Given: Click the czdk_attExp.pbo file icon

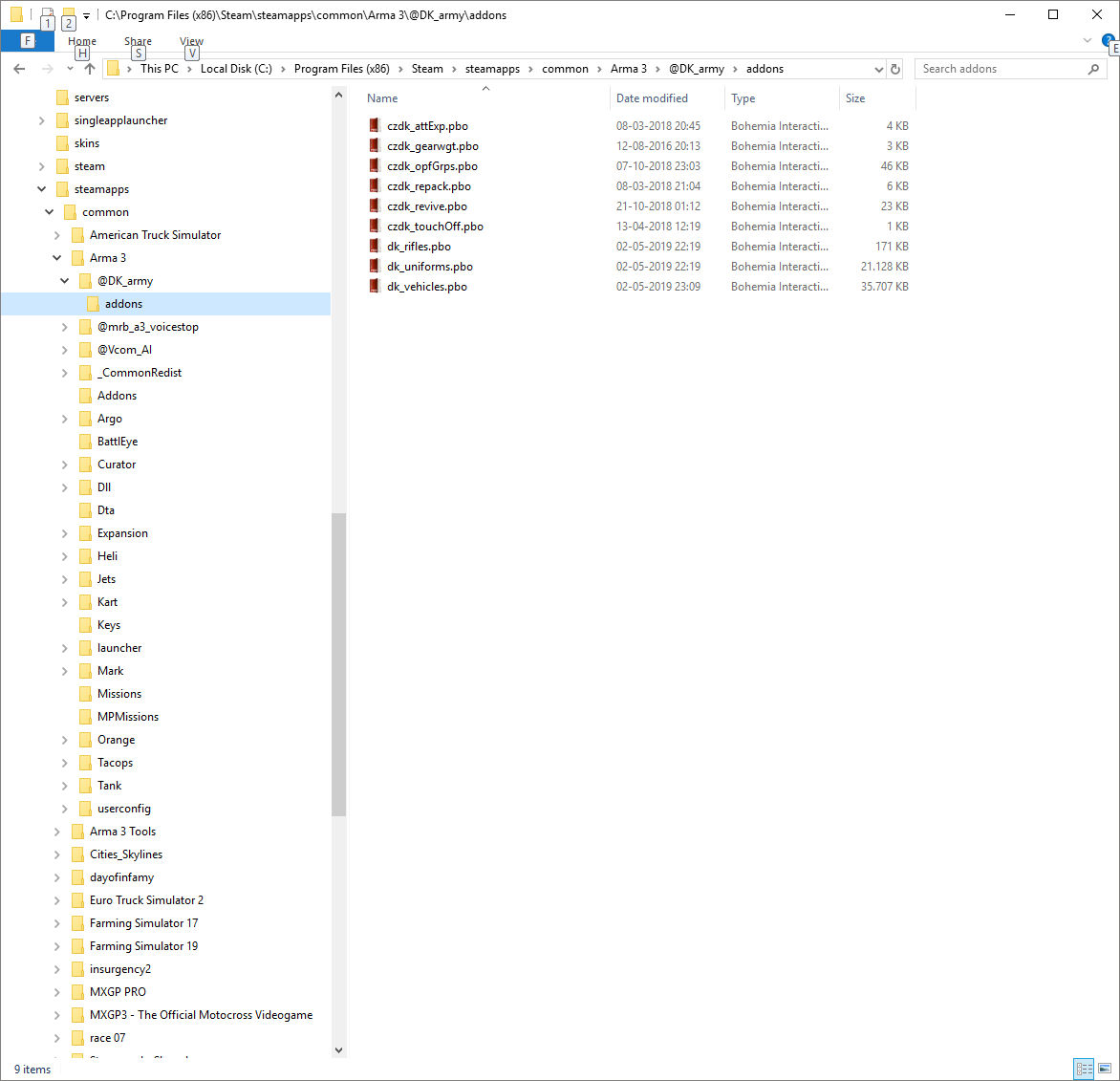Looking at the screenshot, I should pyautogui.click(x=374, y=126).
